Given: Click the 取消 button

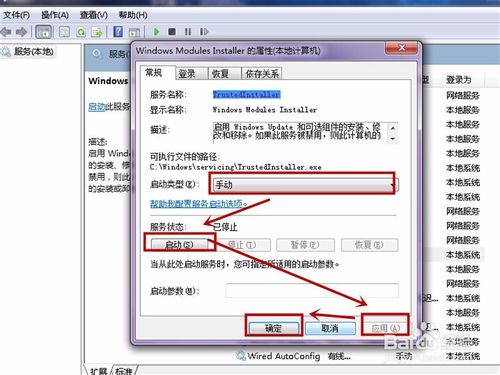Looking at the screenshot, I should tap(330, 328).
